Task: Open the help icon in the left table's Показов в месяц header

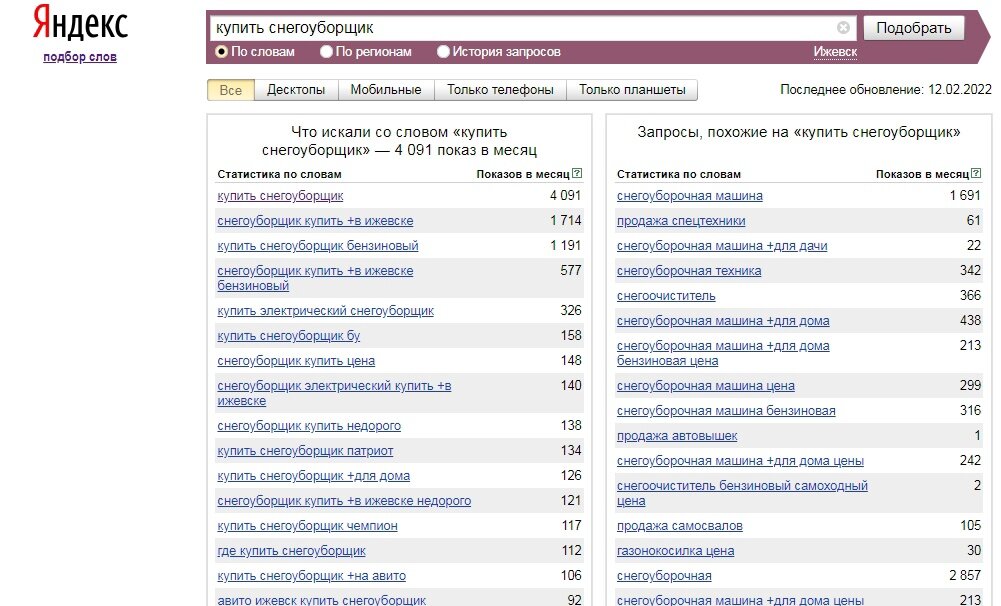Action: pos(577,173)
